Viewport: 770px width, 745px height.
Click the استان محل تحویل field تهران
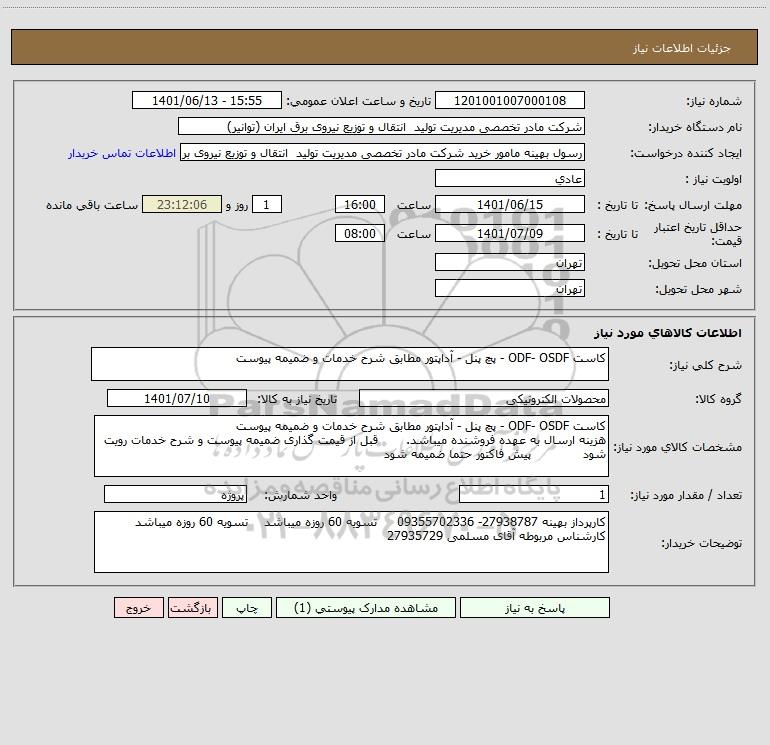coord(510,262)
